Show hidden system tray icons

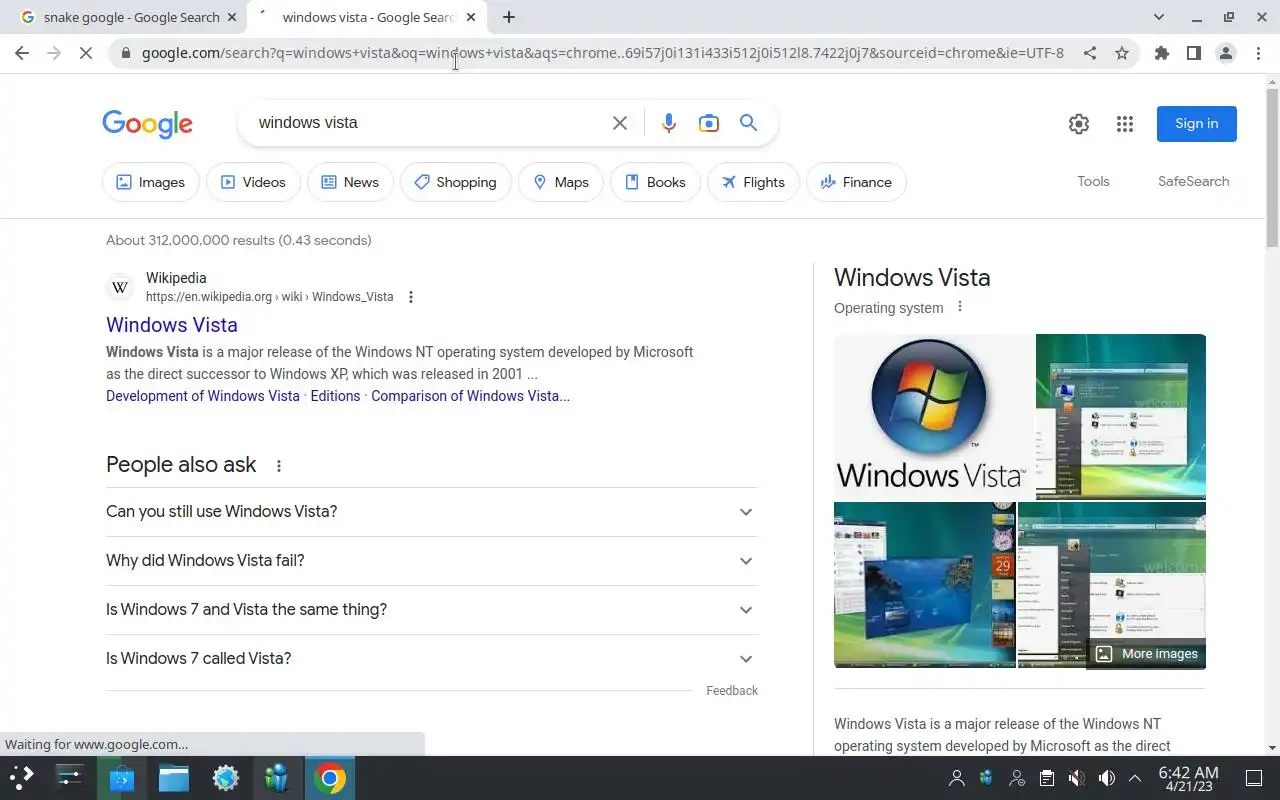[x=1135, y=778]
